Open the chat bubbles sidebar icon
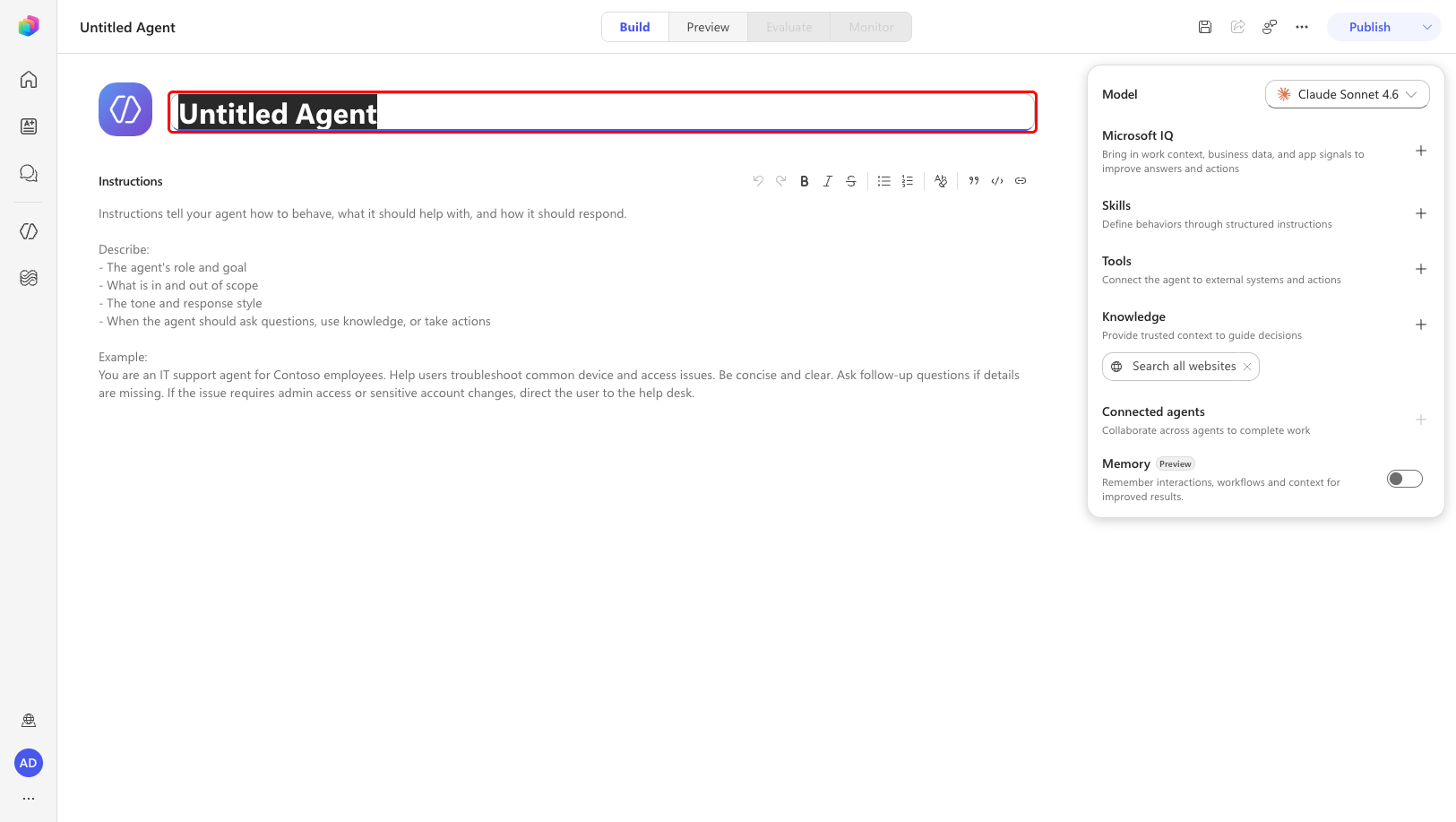1456x822 pixels. [29, 173]
